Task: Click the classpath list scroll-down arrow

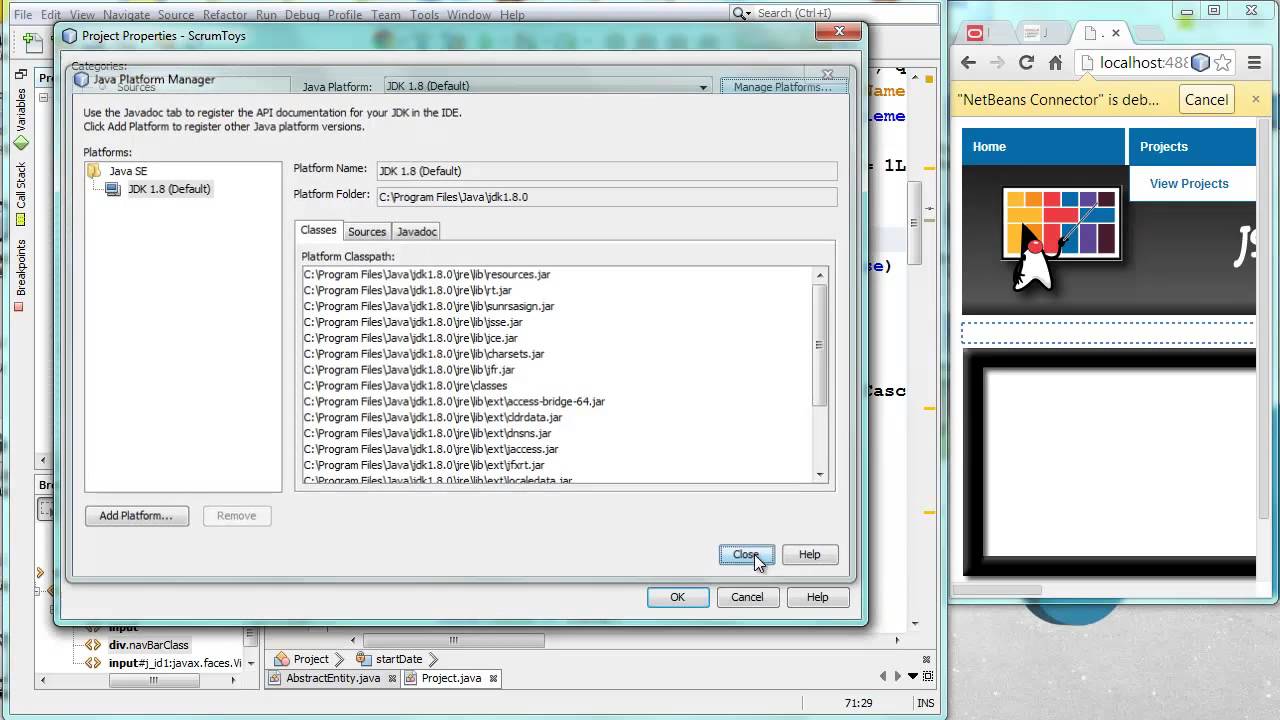Action: pyautogui.click(x=820, y=475)
